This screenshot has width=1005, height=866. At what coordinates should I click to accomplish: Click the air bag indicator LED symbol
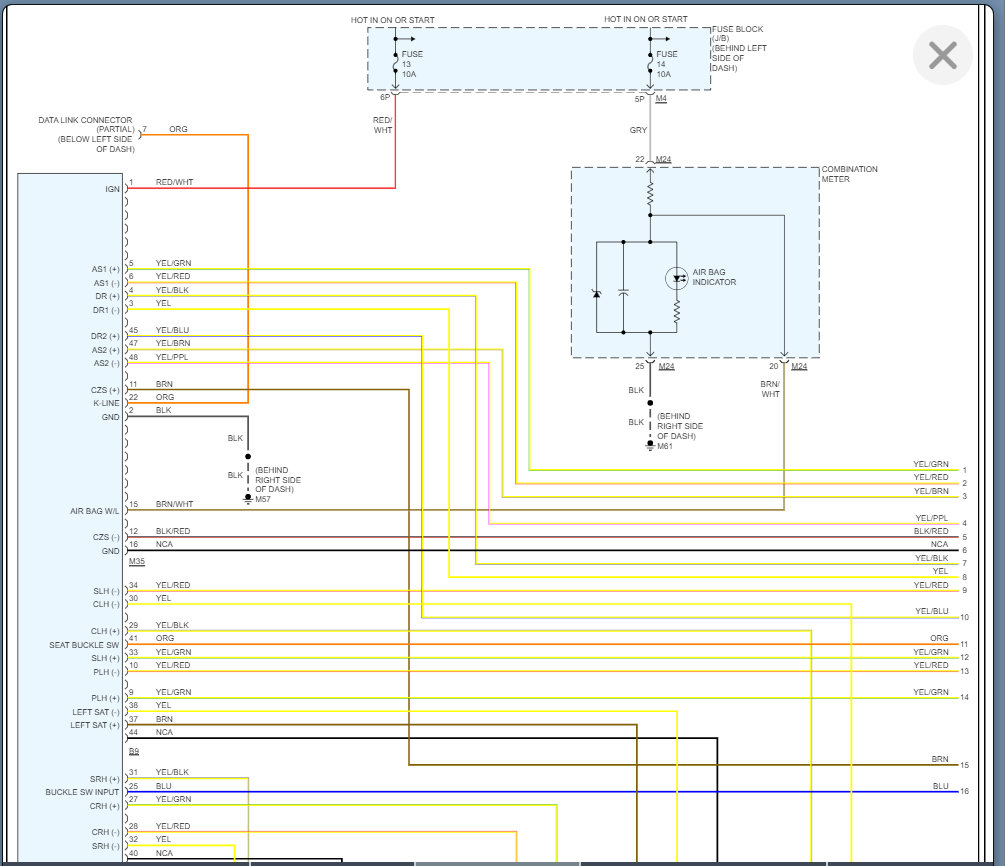(x=676, y=278)
